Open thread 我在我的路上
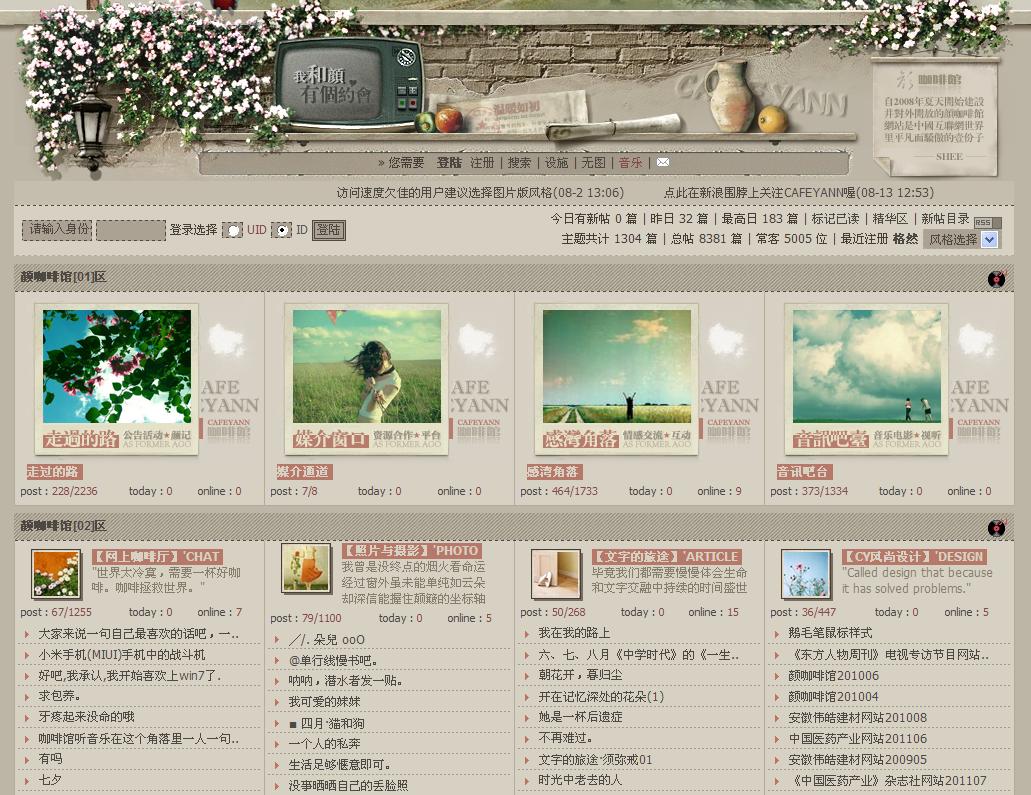The width and height of the screenshot is (1031, 795). pos(574,633)
